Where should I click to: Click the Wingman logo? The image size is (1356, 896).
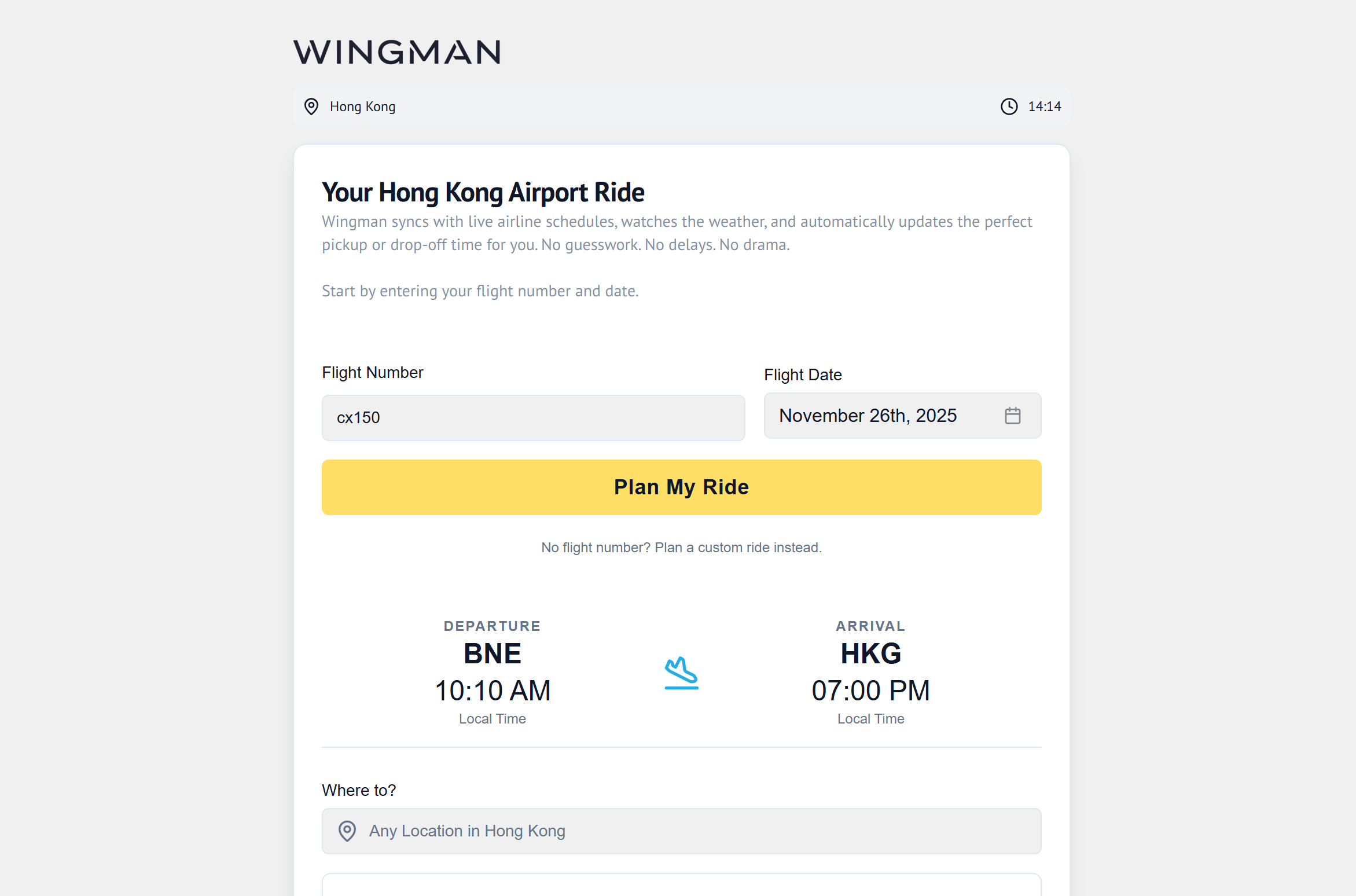pos(397,53)
